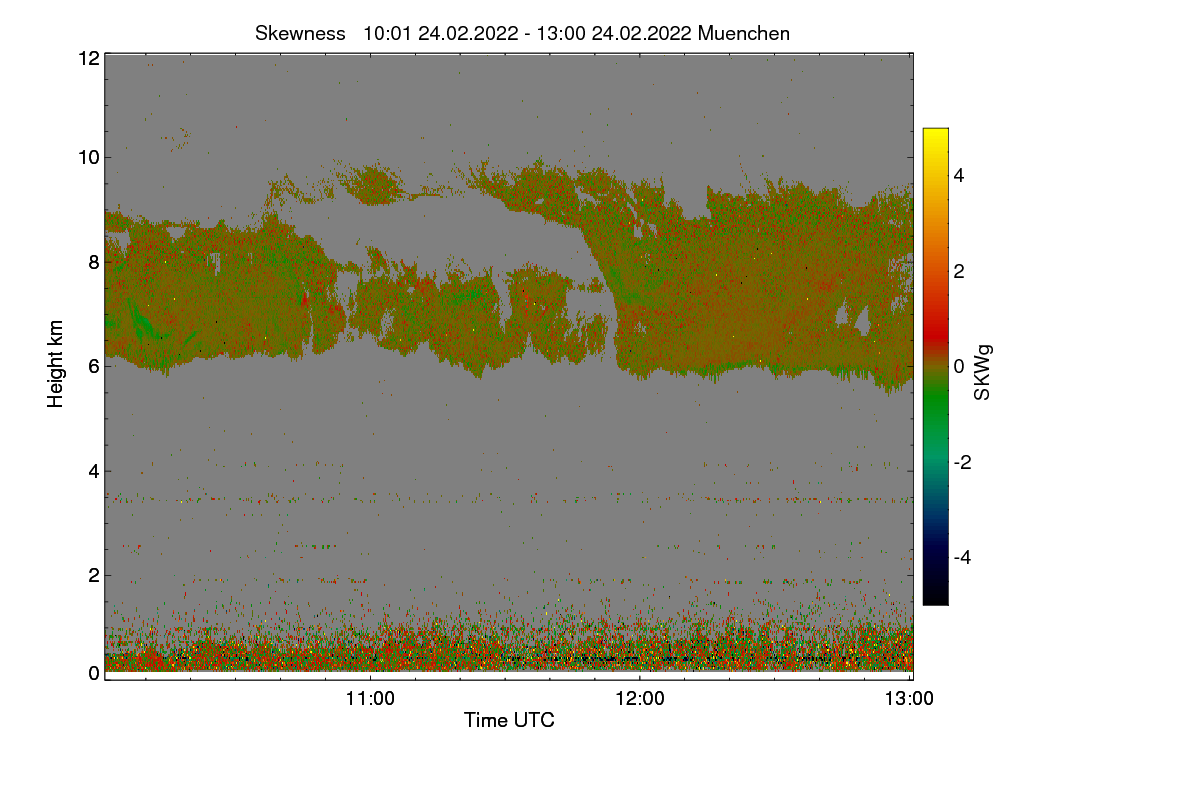The image size is (1200, 800).
Task: Click the colorbar tick label 0
Action: tap(959, 367)
